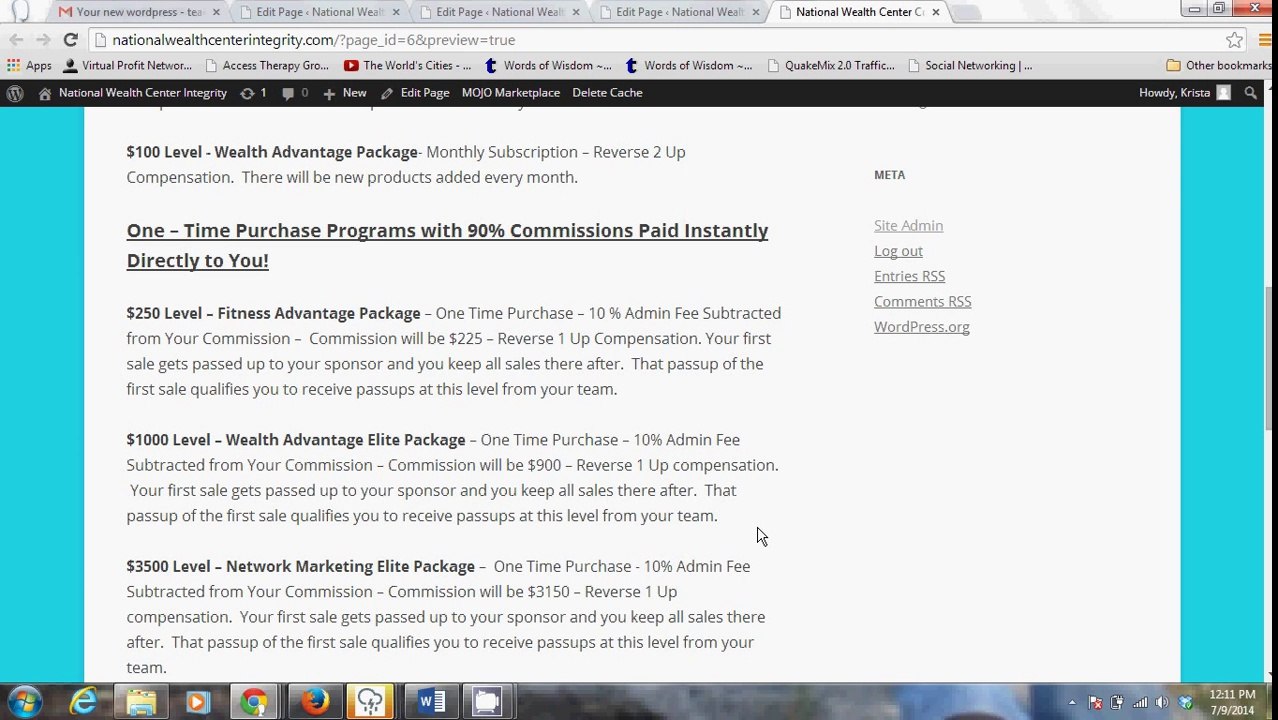Switch to the third Edit Page tab

pyautogui.click(x=680, y=12)
